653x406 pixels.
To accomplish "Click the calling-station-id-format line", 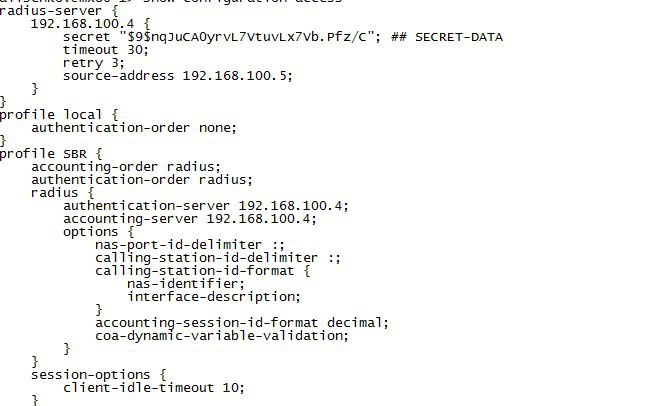I will [202, 271].
